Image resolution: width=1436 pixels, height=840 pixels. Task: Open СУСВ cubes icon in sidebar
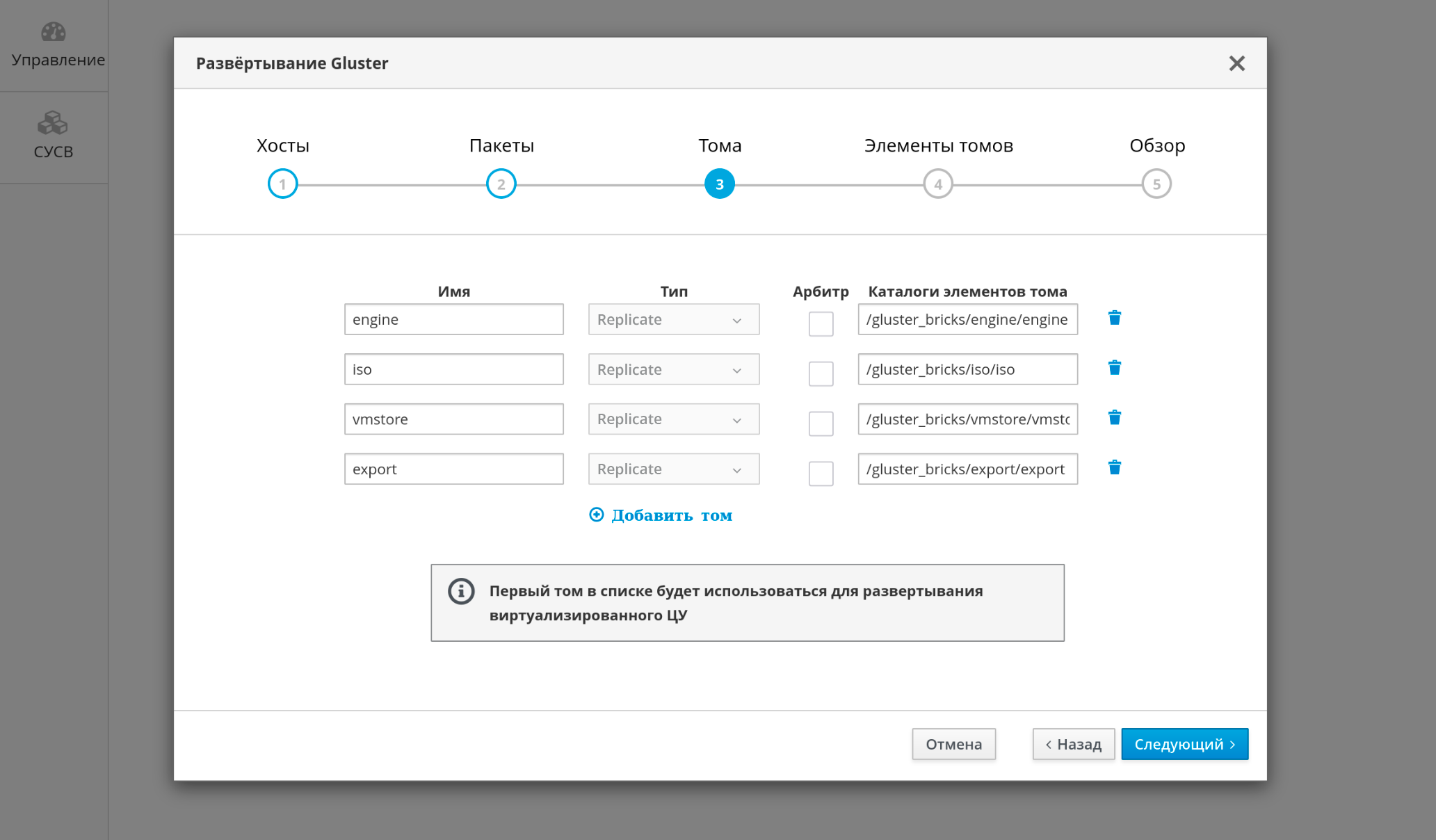(53, 124)
